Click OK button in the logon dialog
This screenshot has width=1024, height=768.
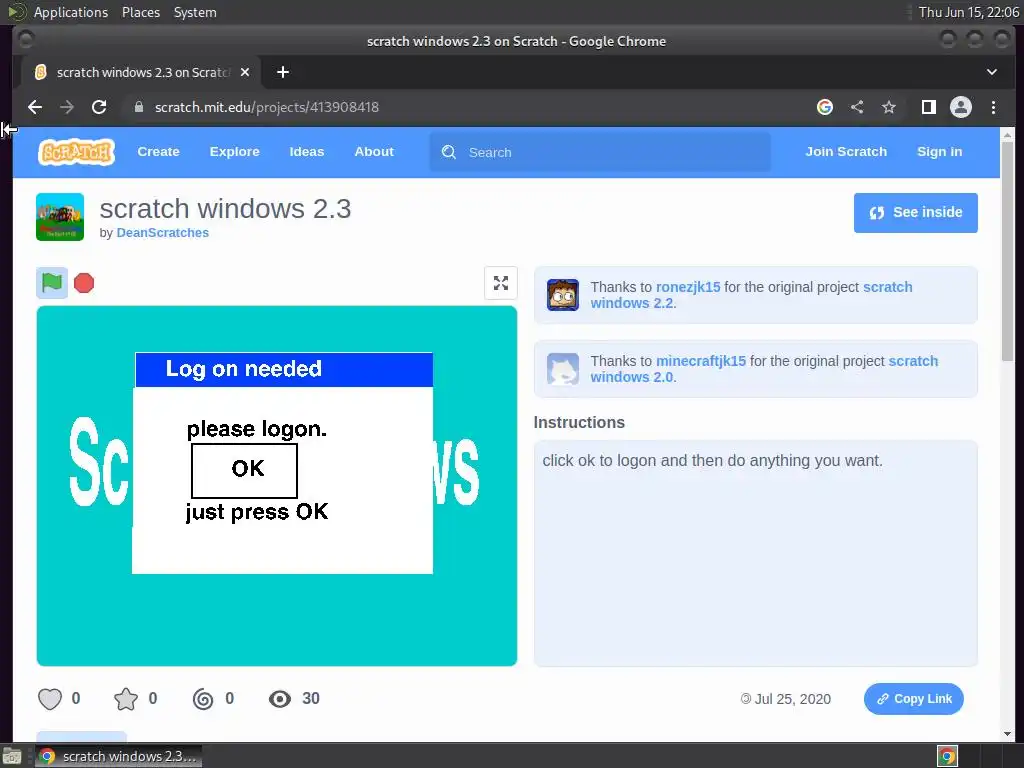click(244, 470)
